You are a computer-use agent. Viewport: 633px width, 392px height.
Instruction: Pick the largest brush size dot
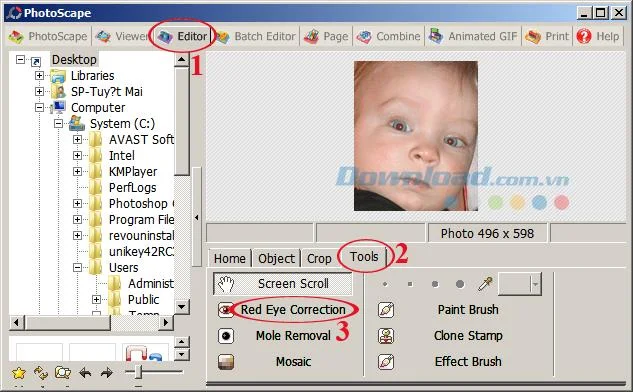[x=460, y=284]
